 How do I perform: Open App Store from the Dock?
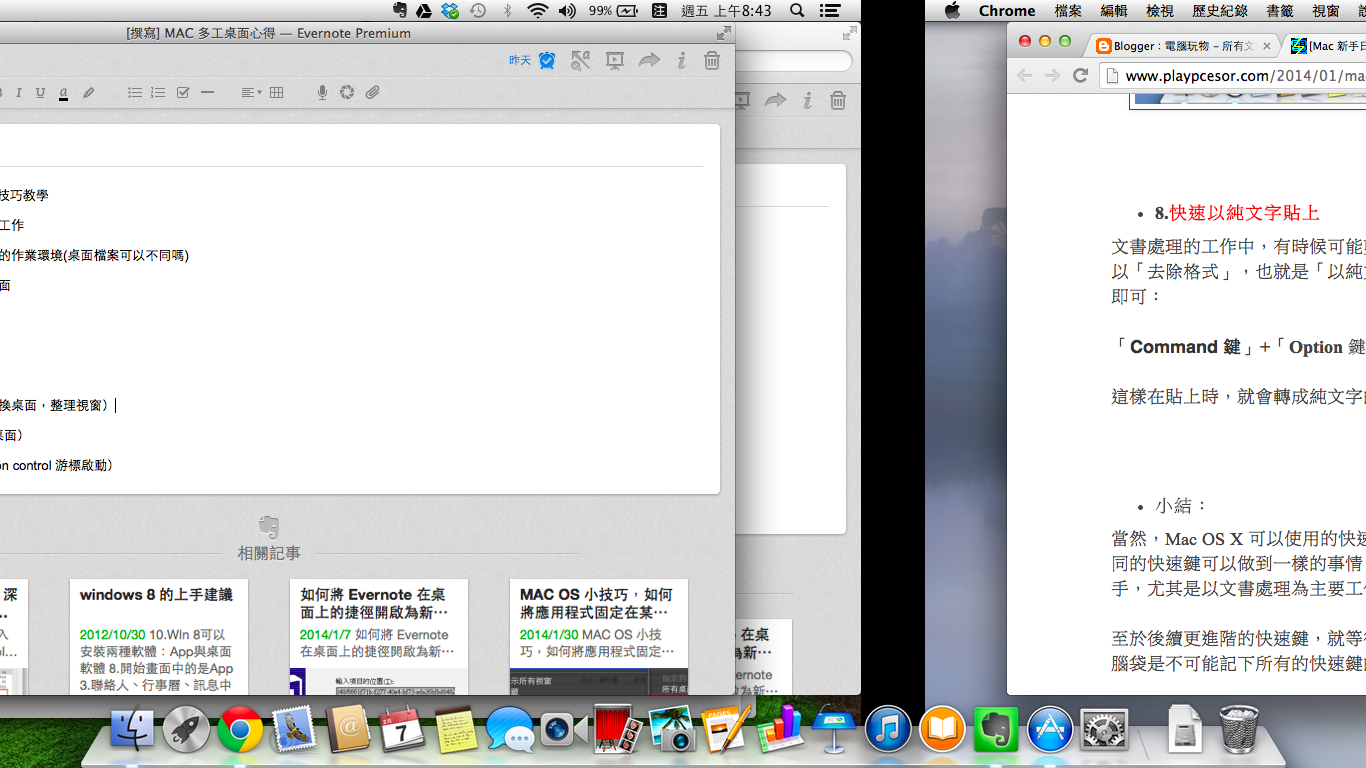coord(1050,729)
